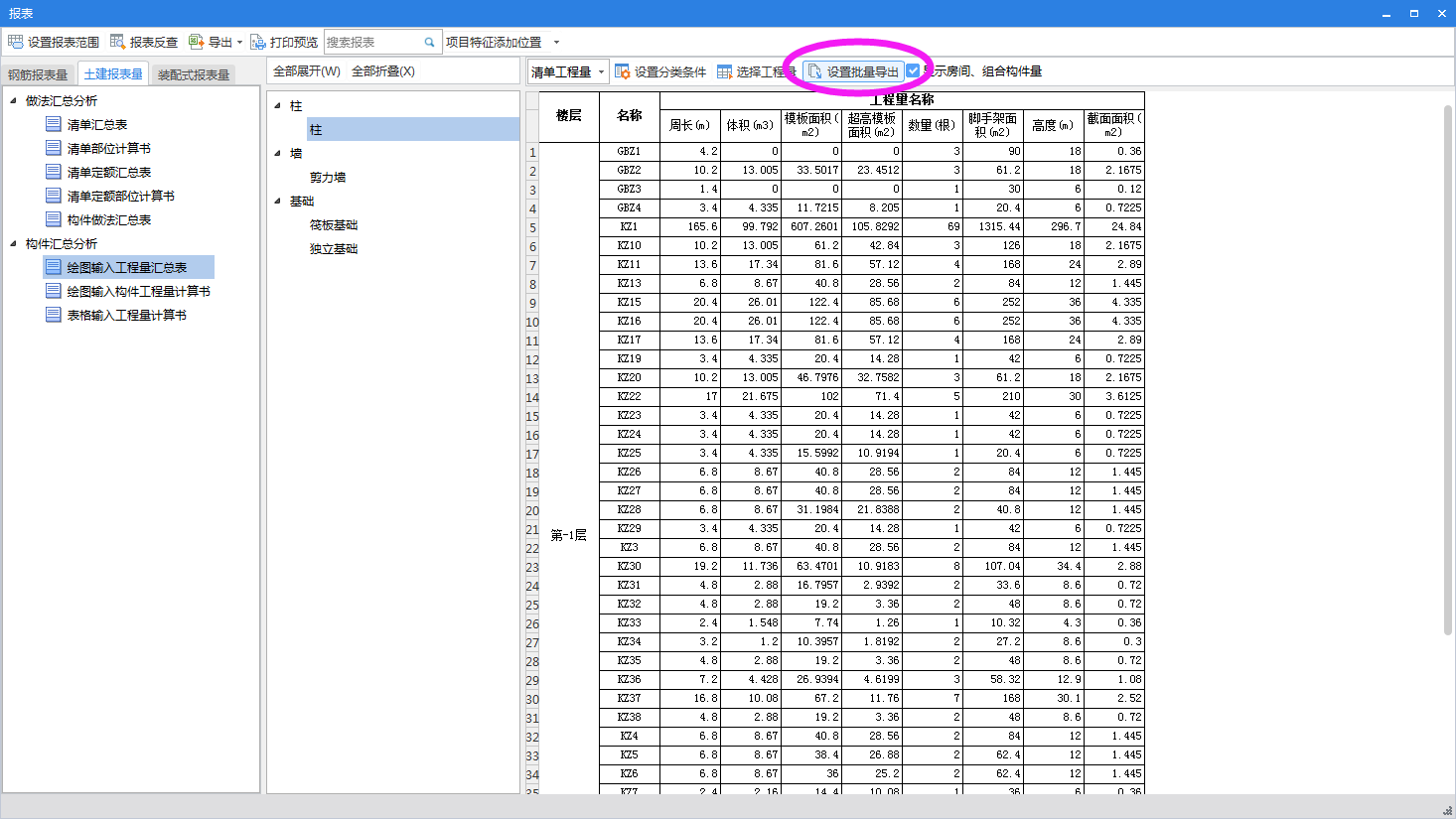Screen dimensions: 1456x819
Task: Click the 设置批量导出 icon
Action: pyautogui.click(x=814, y=71)
